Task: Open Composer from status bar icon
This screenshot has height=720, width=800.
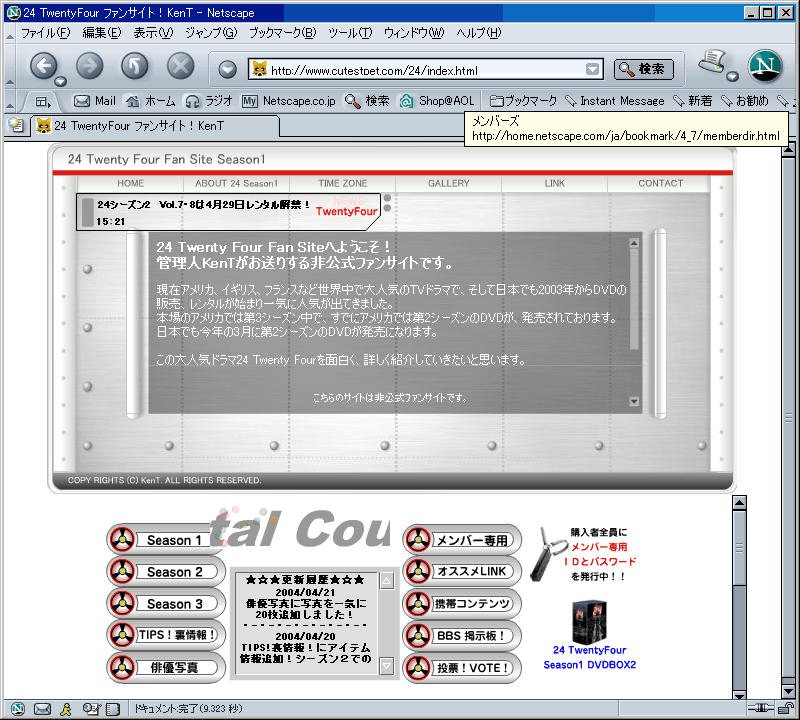Action: tap(91, 708)
